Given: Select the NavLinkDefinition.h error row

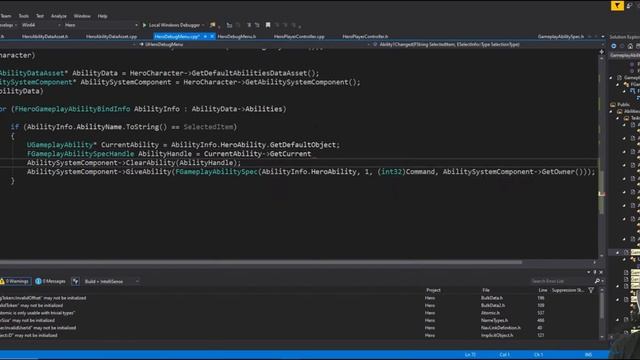Looking at the screenshot, I should click(299, 328).
